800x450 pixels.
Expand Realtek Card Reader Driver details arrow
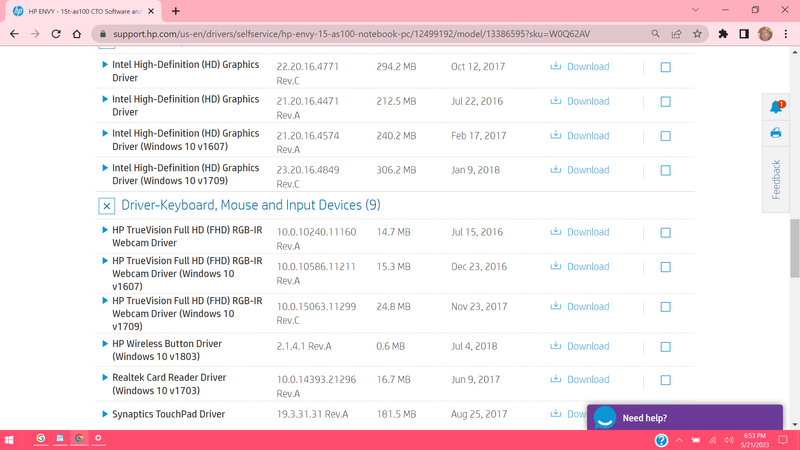coord(105,378)
